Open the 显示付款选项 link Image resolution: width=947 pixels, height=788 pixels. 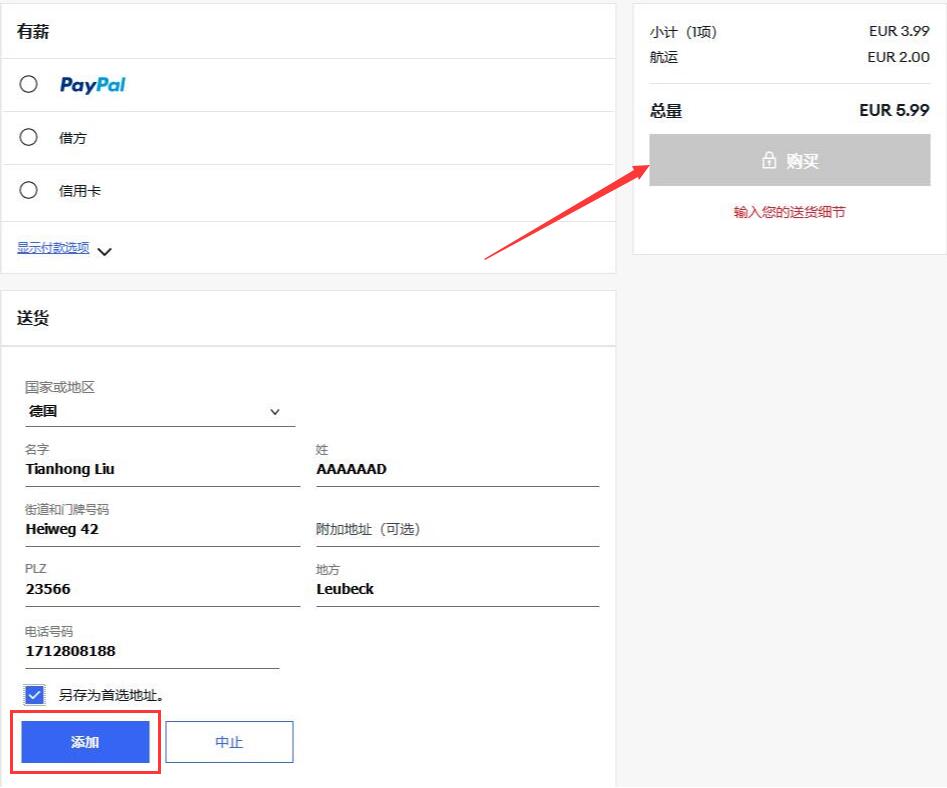tap(53, 248)
